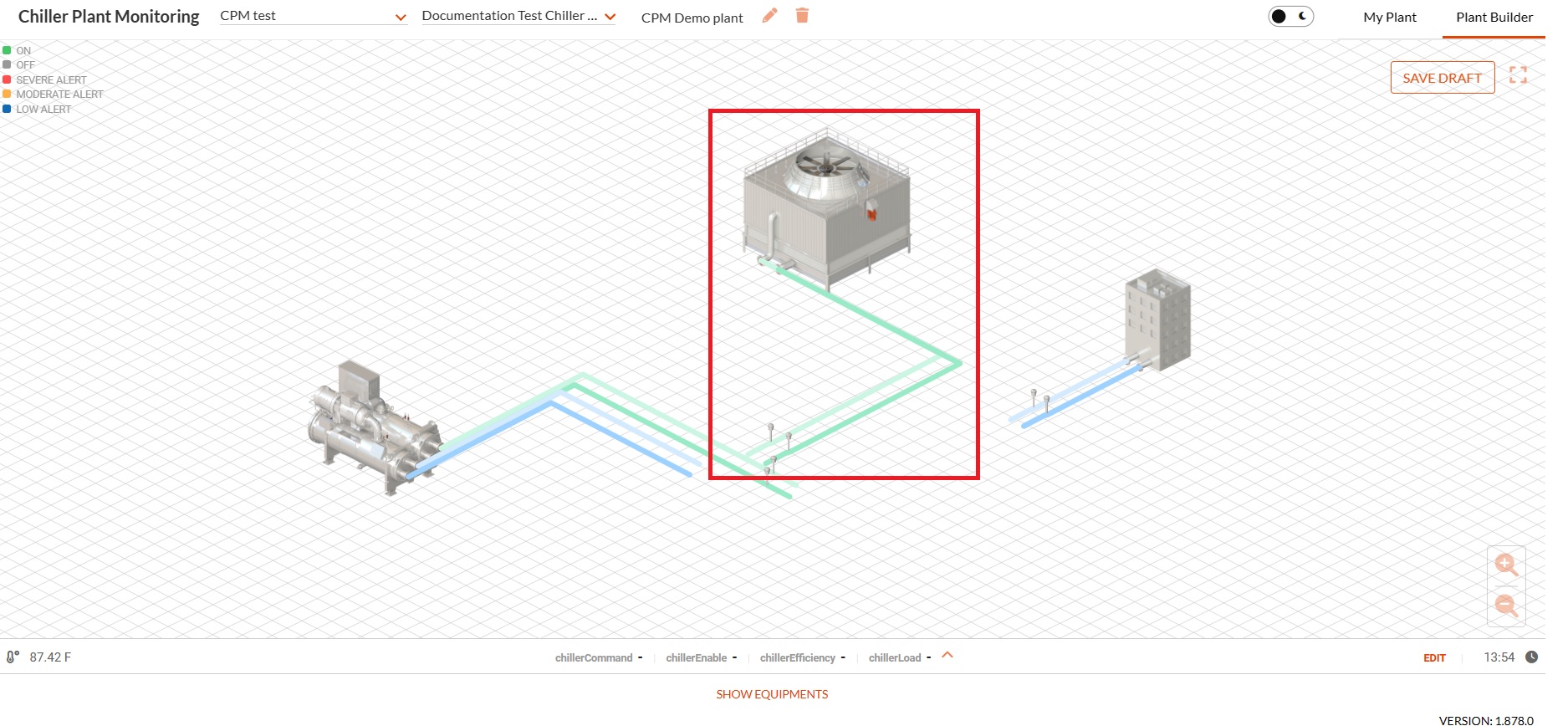
Task: Click SHOW EQUIPMENTS link
Action: point(772,694)
